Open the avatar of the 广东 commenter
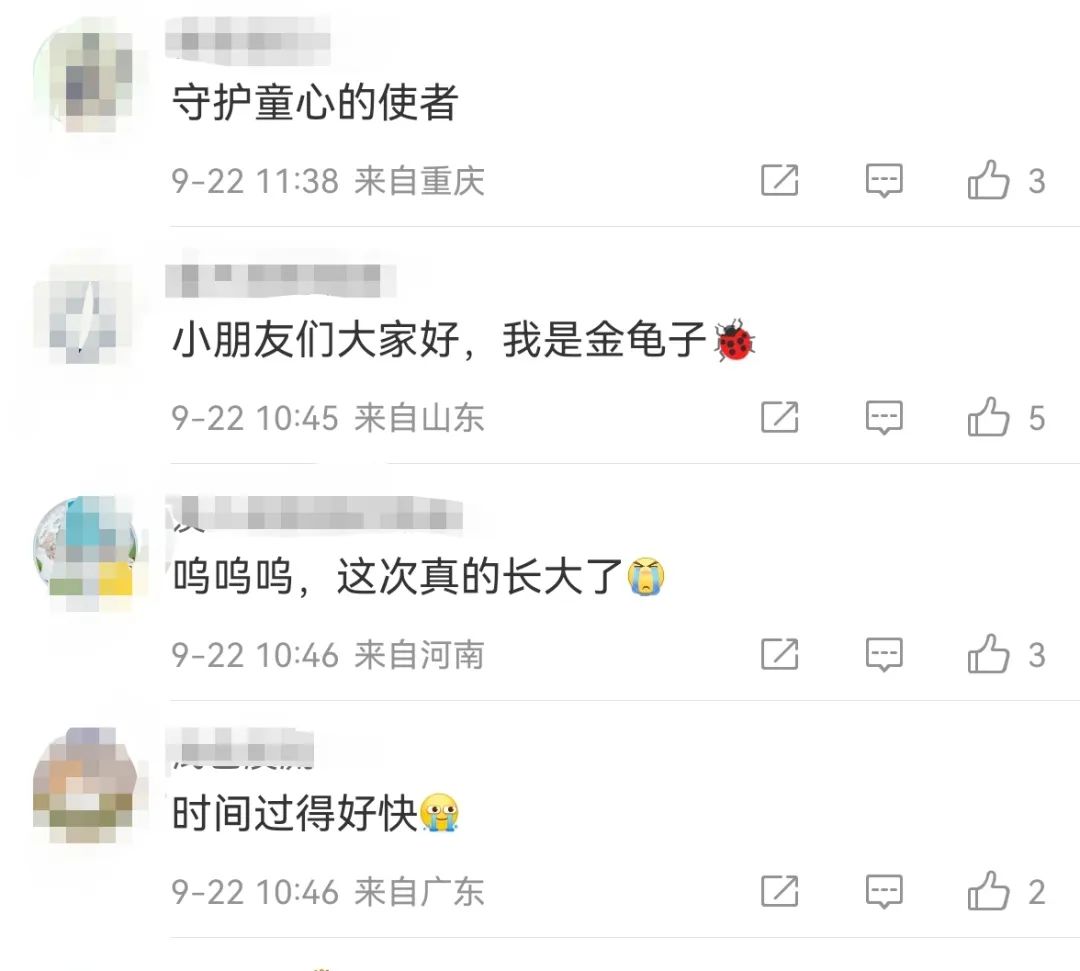The height and width of the screenshot is (971, 1080). pyautogui.click(x=85, y=786)
